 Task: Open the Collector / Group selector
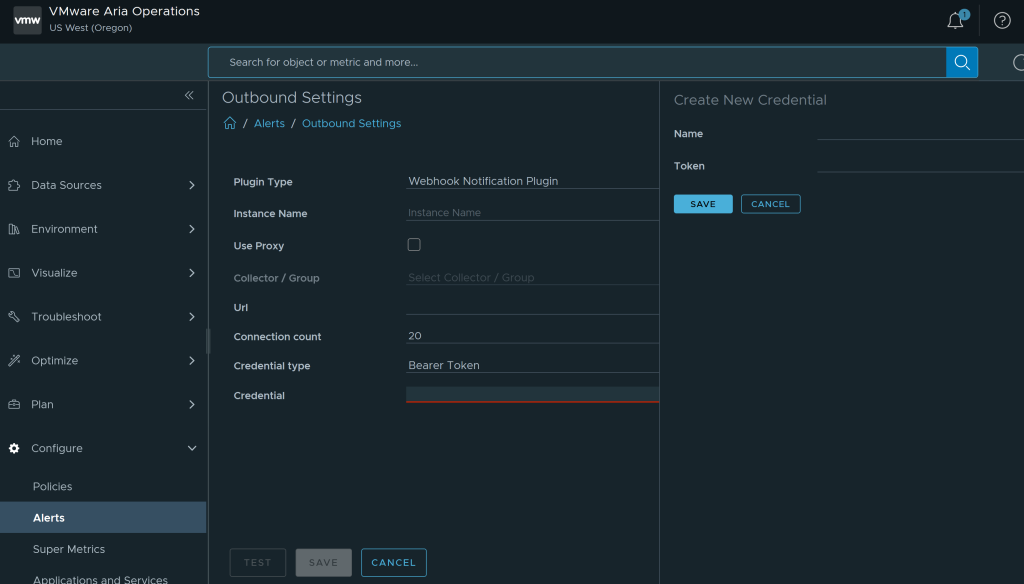532,277
